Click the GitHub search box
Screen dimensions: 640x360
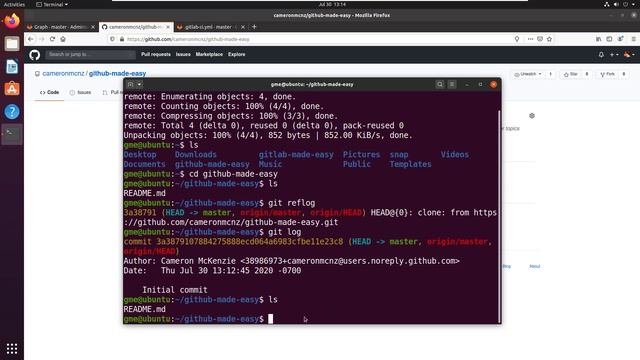click(x=90, y=54)
